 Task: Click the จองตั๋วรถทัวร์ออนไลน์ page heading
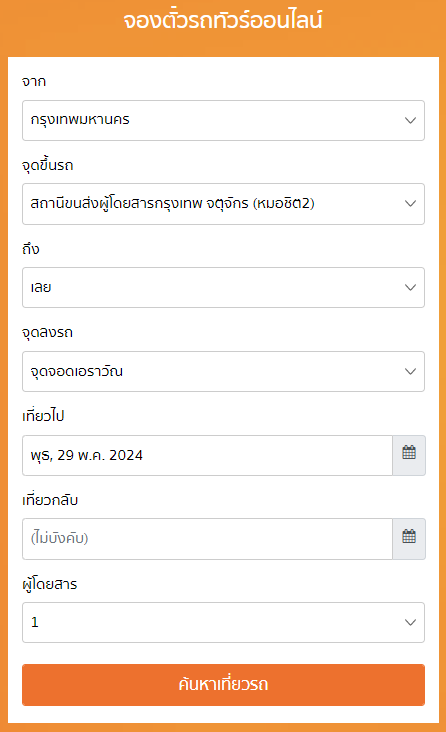coord(223,21)
